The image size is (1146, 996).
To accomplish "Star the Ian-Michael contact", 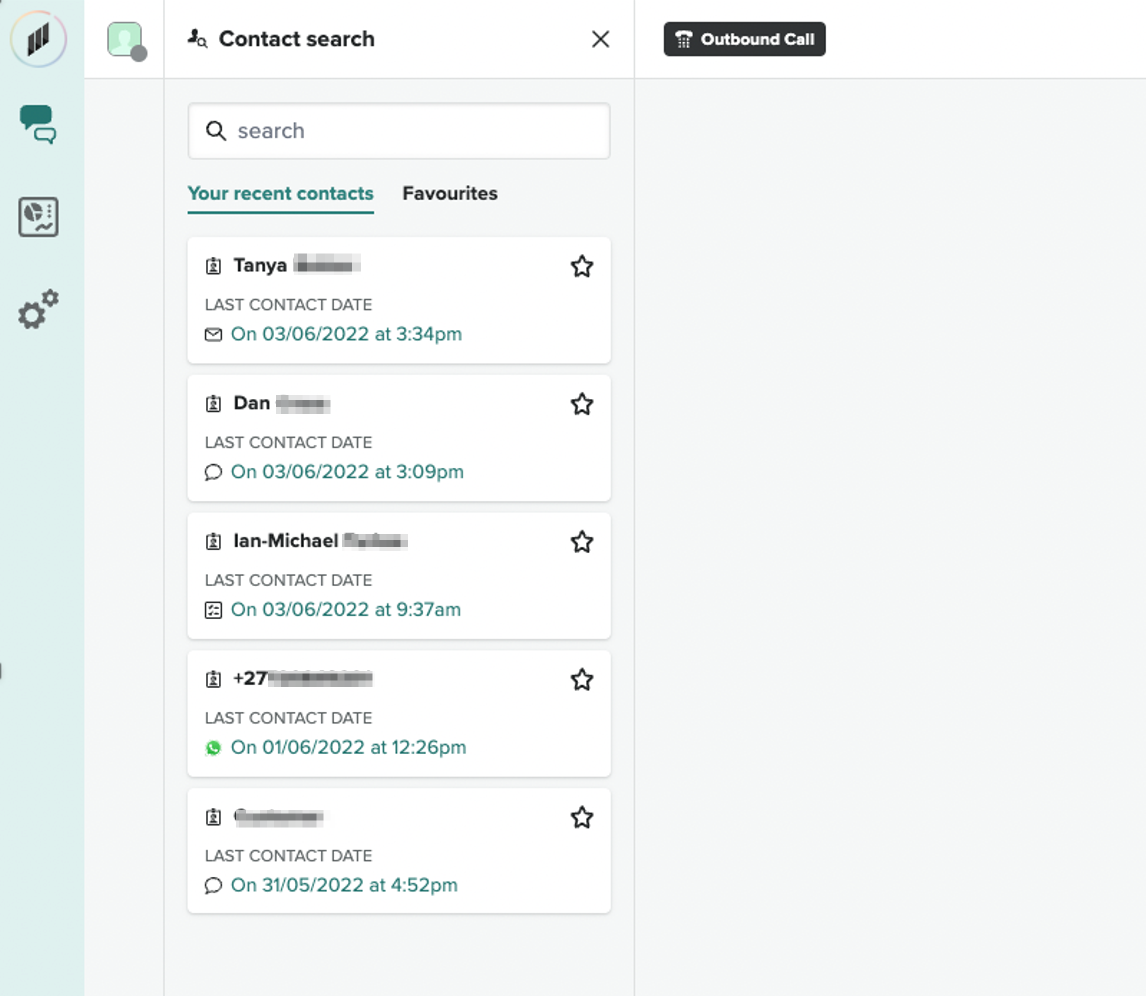I will point(581,542).
